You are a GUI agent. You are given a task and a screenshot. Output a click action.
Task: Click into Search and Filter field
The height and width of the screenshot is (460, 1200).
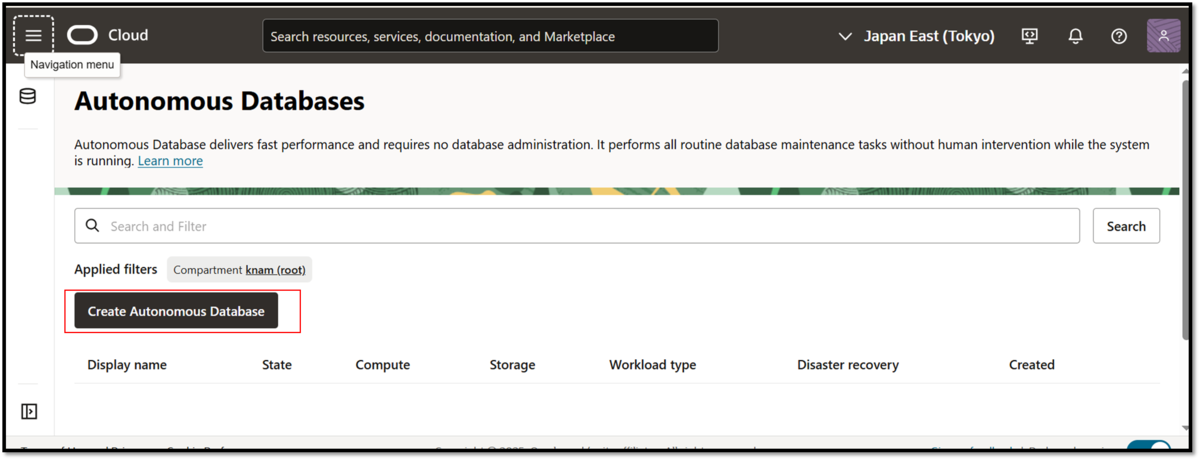pyautogui.click(x=577, y=226)
